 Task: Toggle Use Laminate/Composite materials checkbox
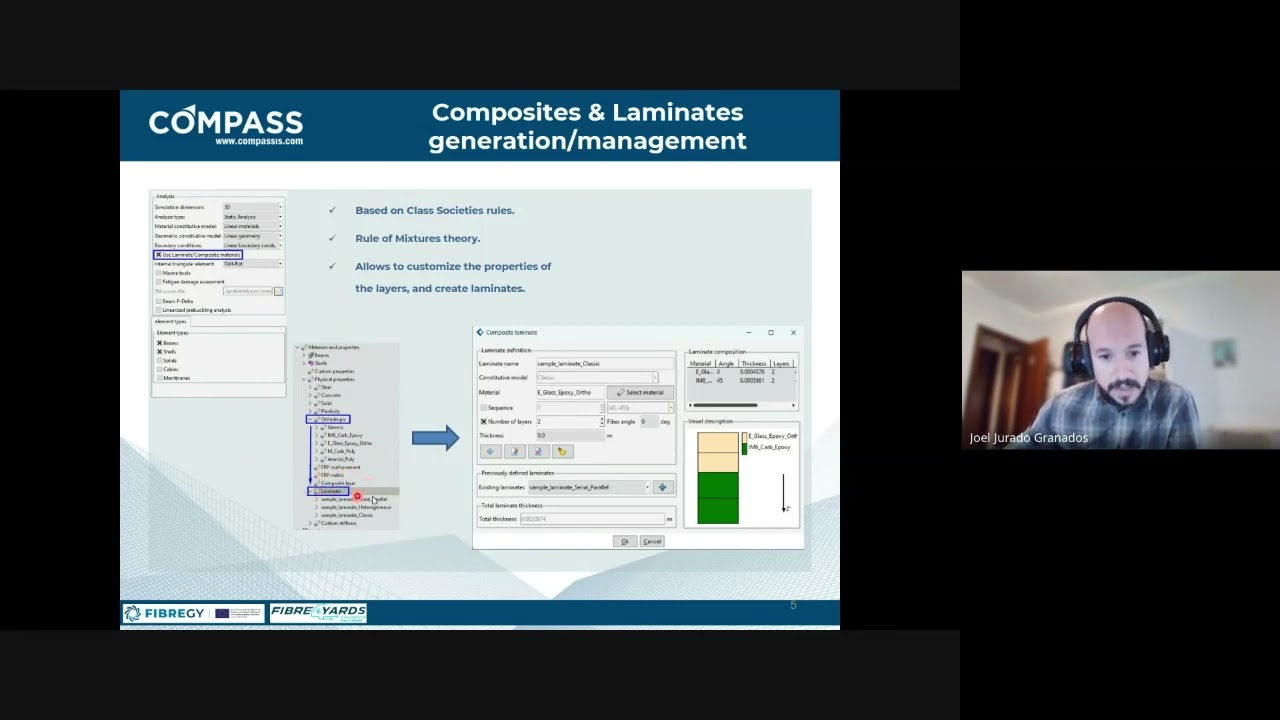coord(158,255)
